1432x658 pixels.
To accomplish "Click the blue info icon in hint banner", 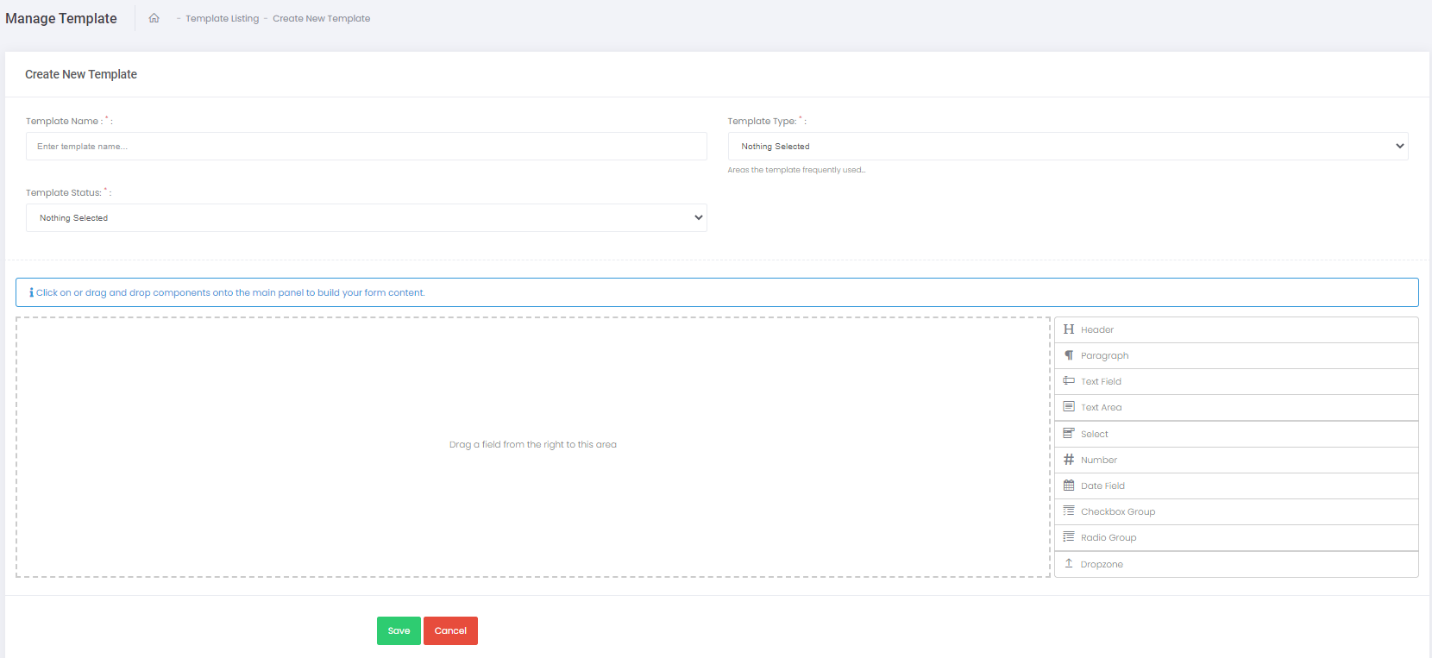I will pos(31,293).
